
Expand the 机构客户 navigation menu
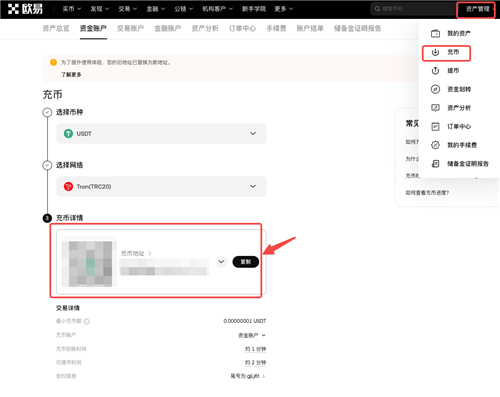217,9
